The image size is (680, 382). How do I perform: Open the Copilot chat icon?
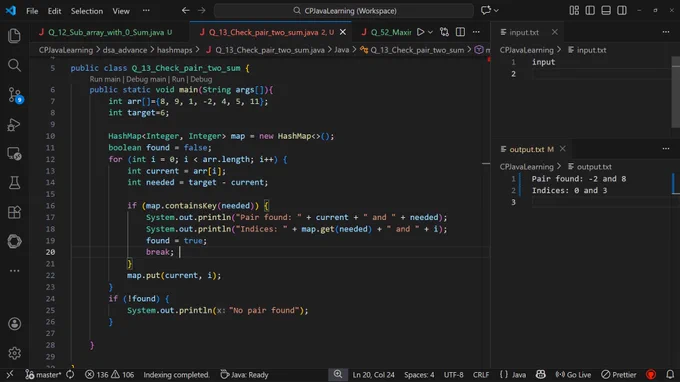tap(486, 10)
